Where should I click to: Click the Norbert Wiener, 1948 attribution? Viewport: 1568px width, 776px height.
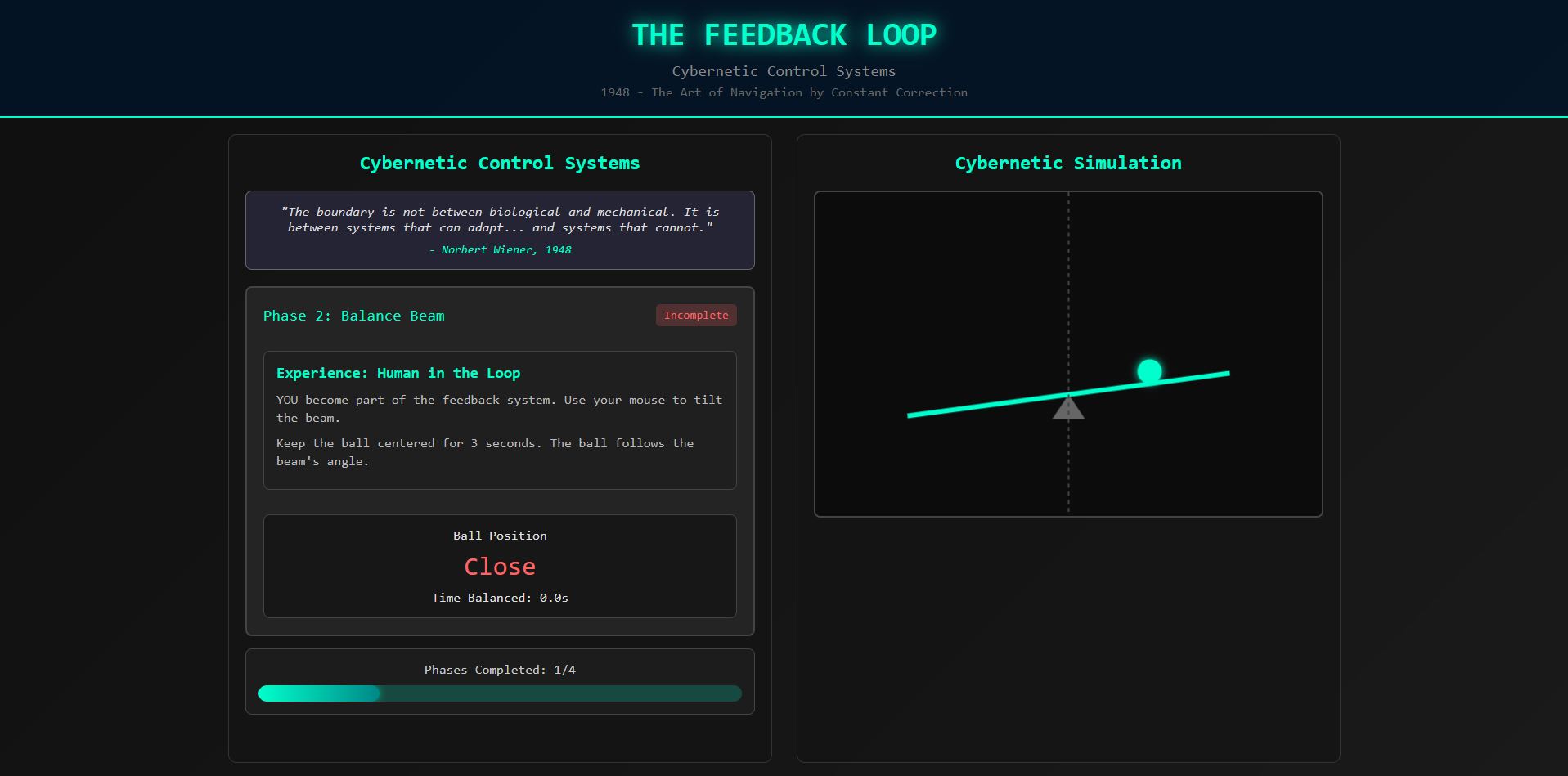click(500, 250)
